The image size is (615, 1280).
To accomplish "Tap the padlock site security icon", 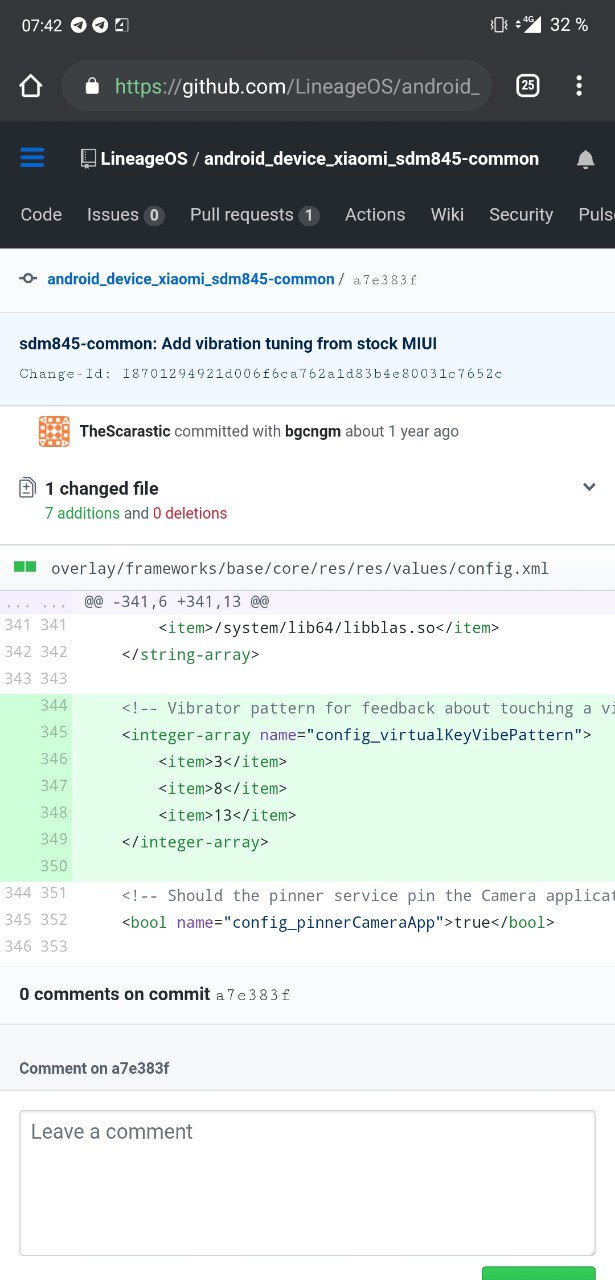I will [x=93, y=87].
